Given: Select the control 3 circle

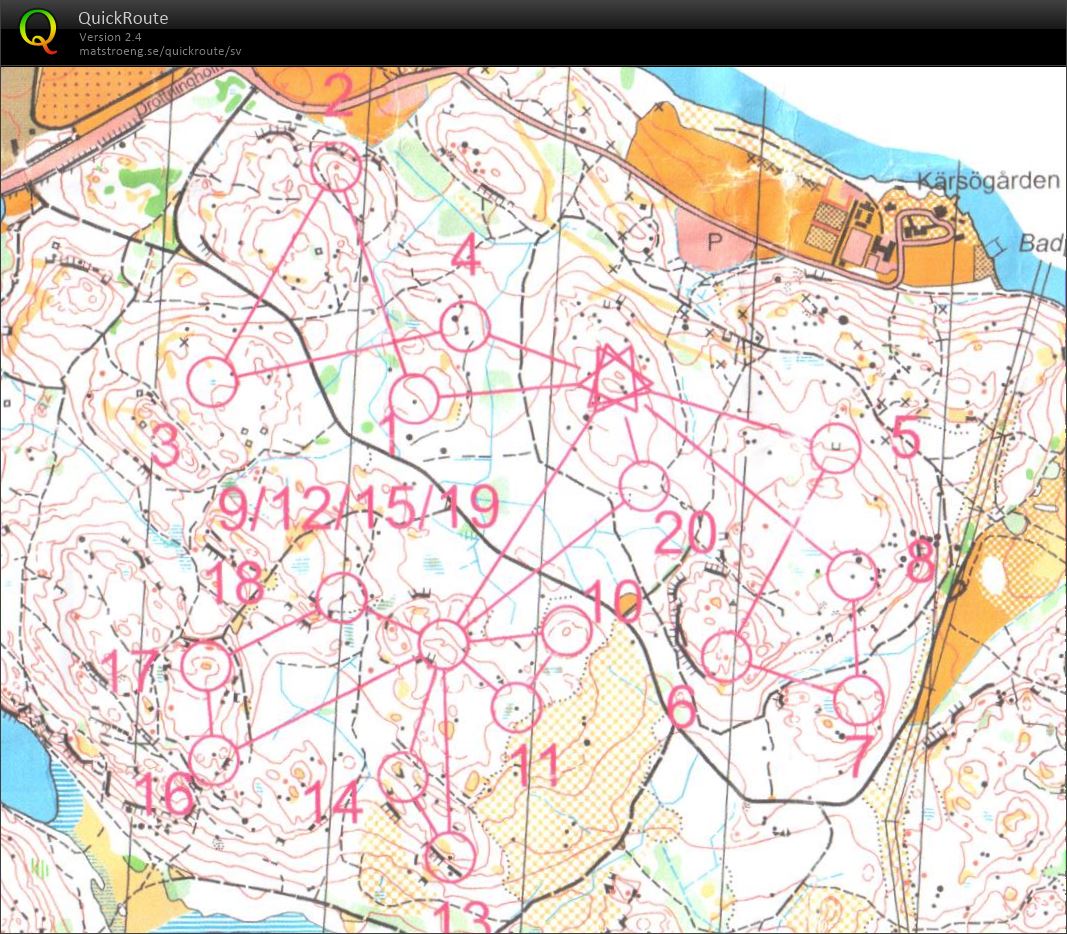Looking at the screenshot, I should point(212,381).
